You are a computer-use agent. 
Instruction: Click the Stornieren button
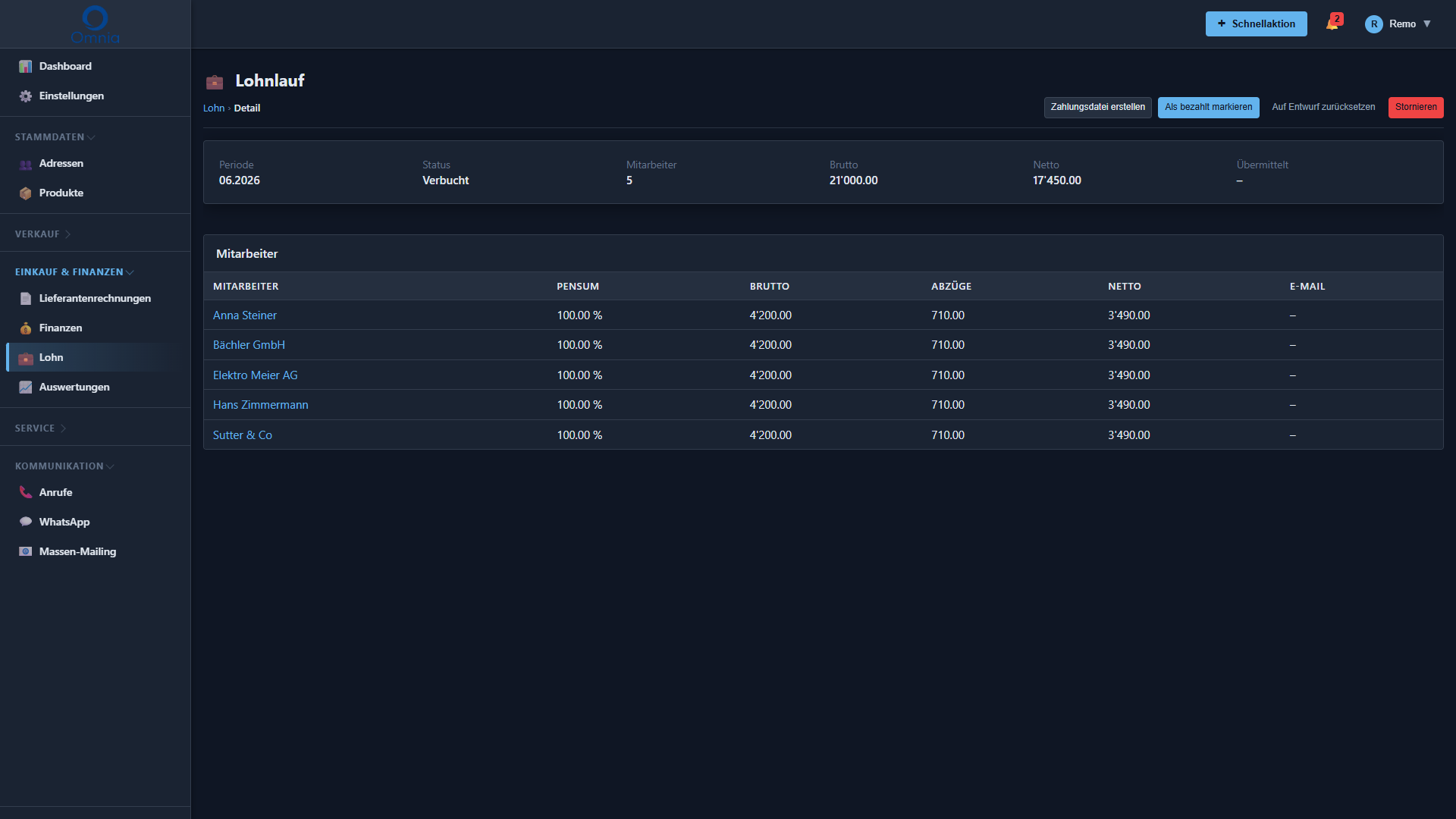[1416, 108]
